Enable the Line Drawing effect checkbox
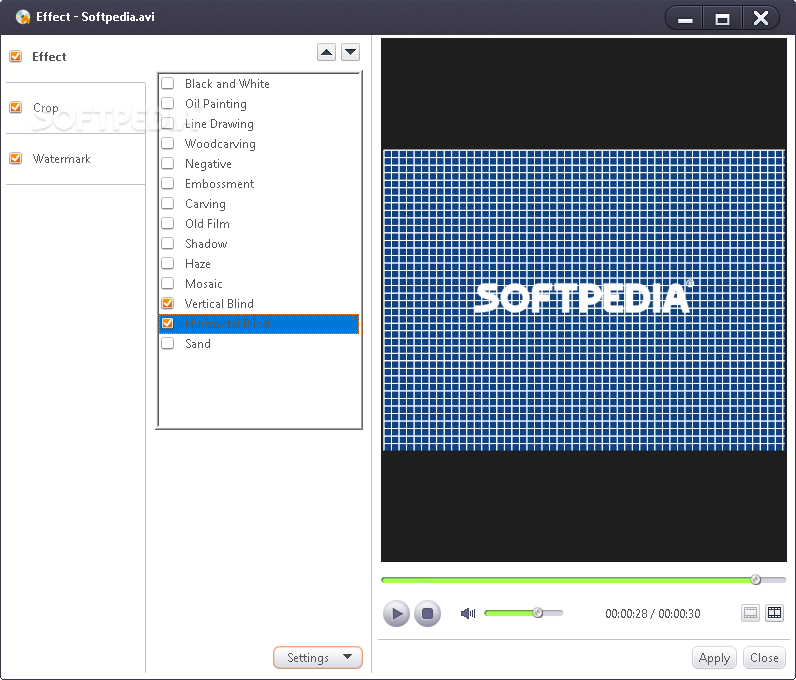The image size is (796, 680). pos(168,123)
